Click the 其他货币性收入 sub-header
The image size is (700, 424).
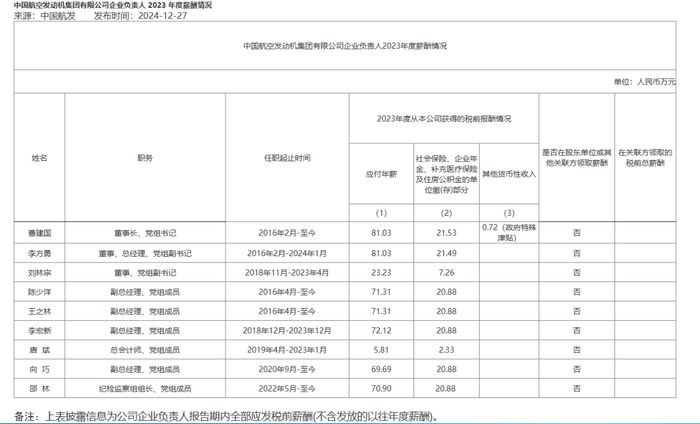point(509,174)
